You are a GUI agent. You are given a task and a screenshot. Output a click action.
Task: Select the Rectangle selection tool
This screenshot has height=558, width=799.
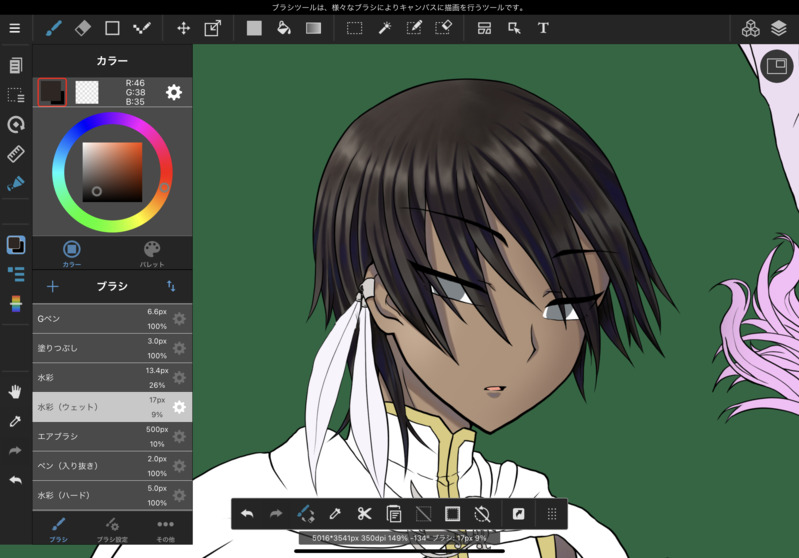point(355,28)
